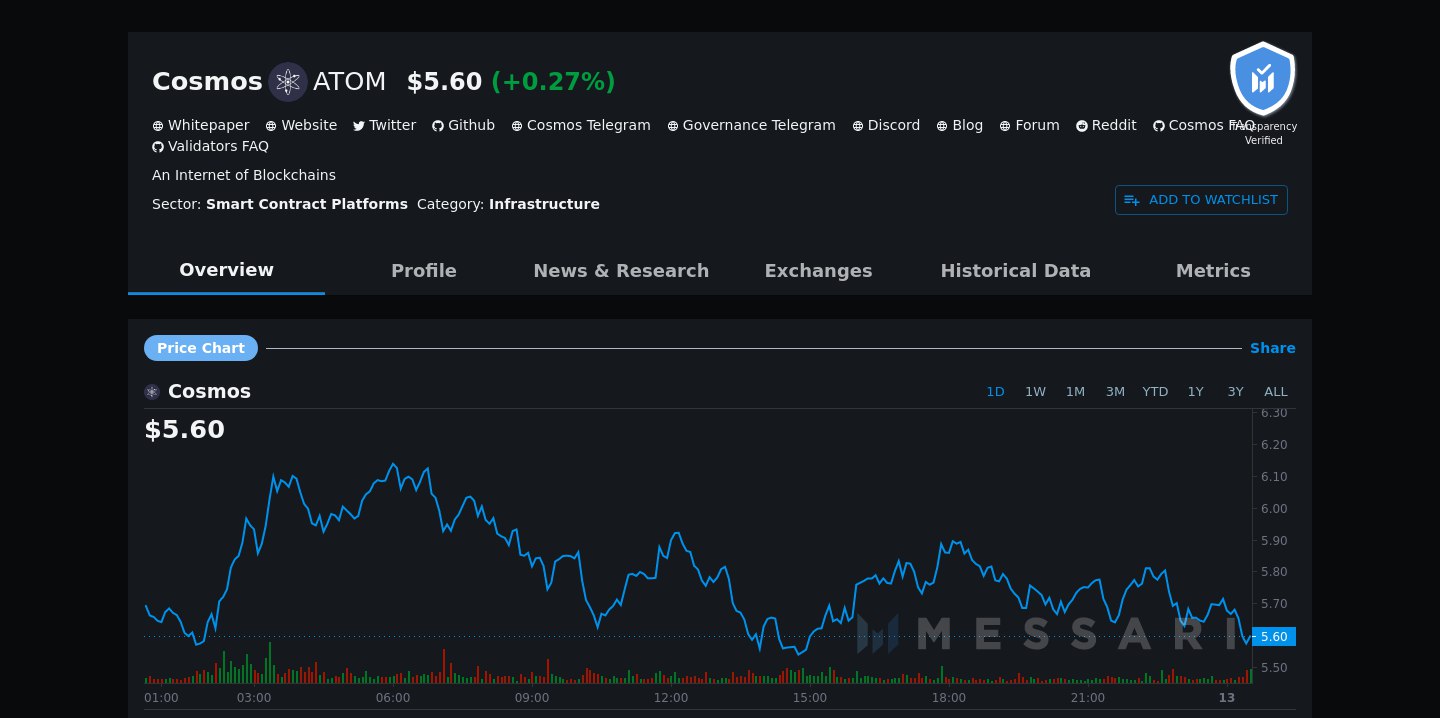Click the globe icon beside Blog
The image size is (1440, 718).
click(942, 126)
